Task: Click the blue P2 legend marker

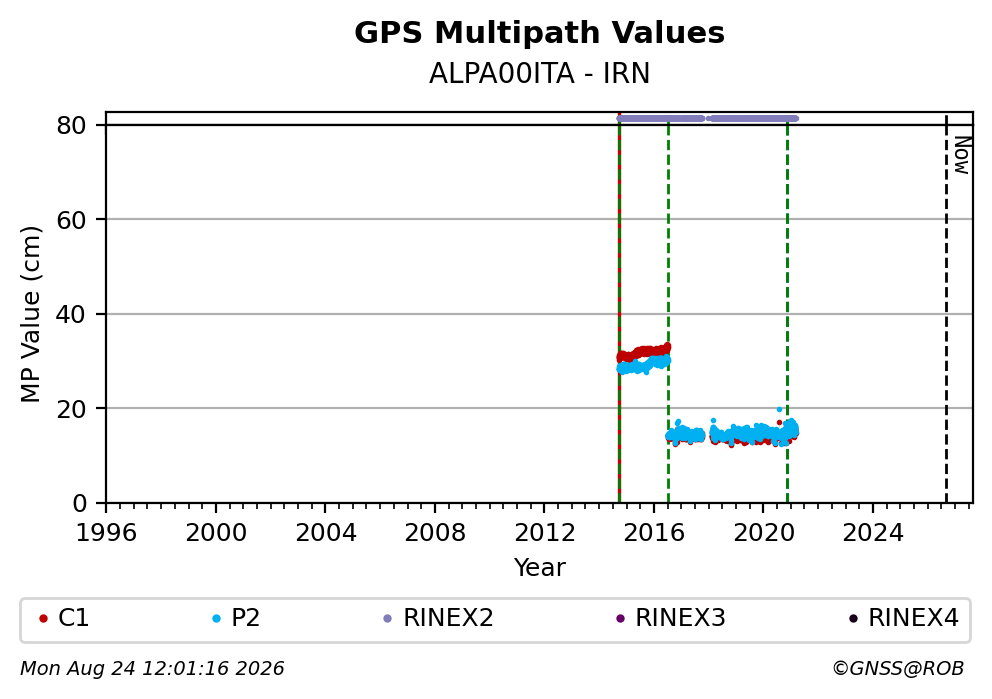Action: tap(216, 619)
